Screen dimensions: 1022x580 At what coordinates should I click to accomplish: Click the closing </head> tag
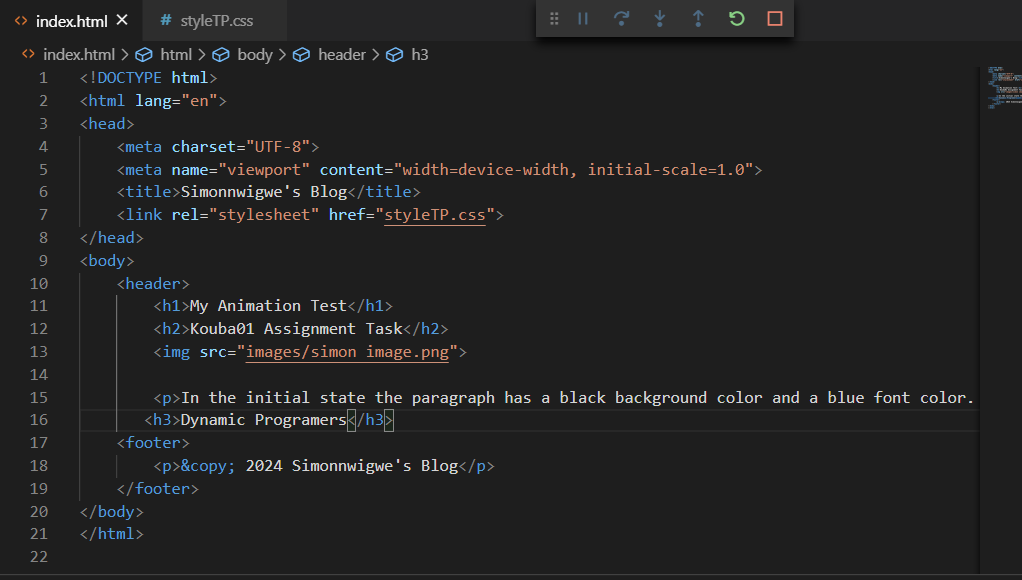(x=111, y=238)
